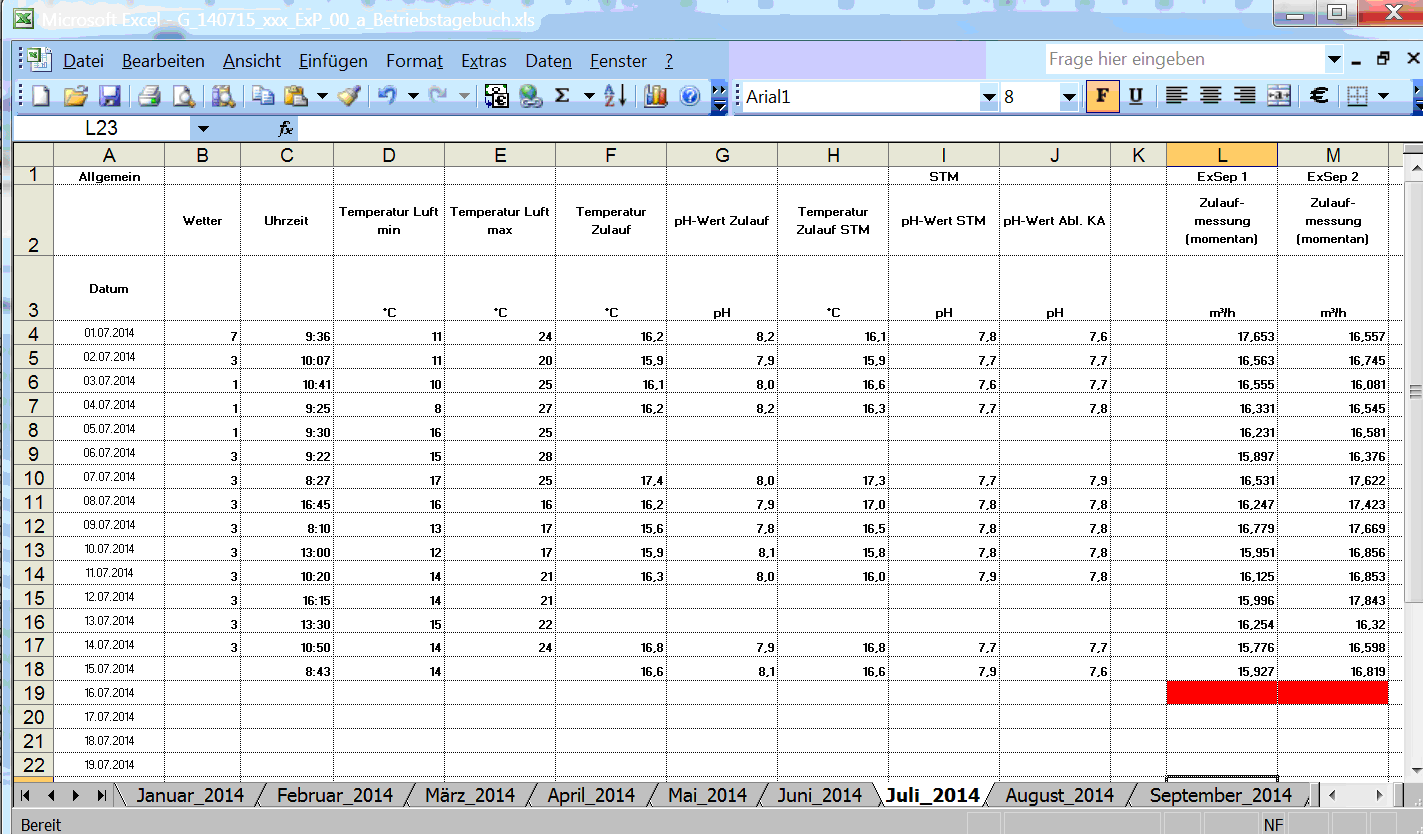Select the red cell M19
1423x834 pixels.
[x=1333, y=692]
